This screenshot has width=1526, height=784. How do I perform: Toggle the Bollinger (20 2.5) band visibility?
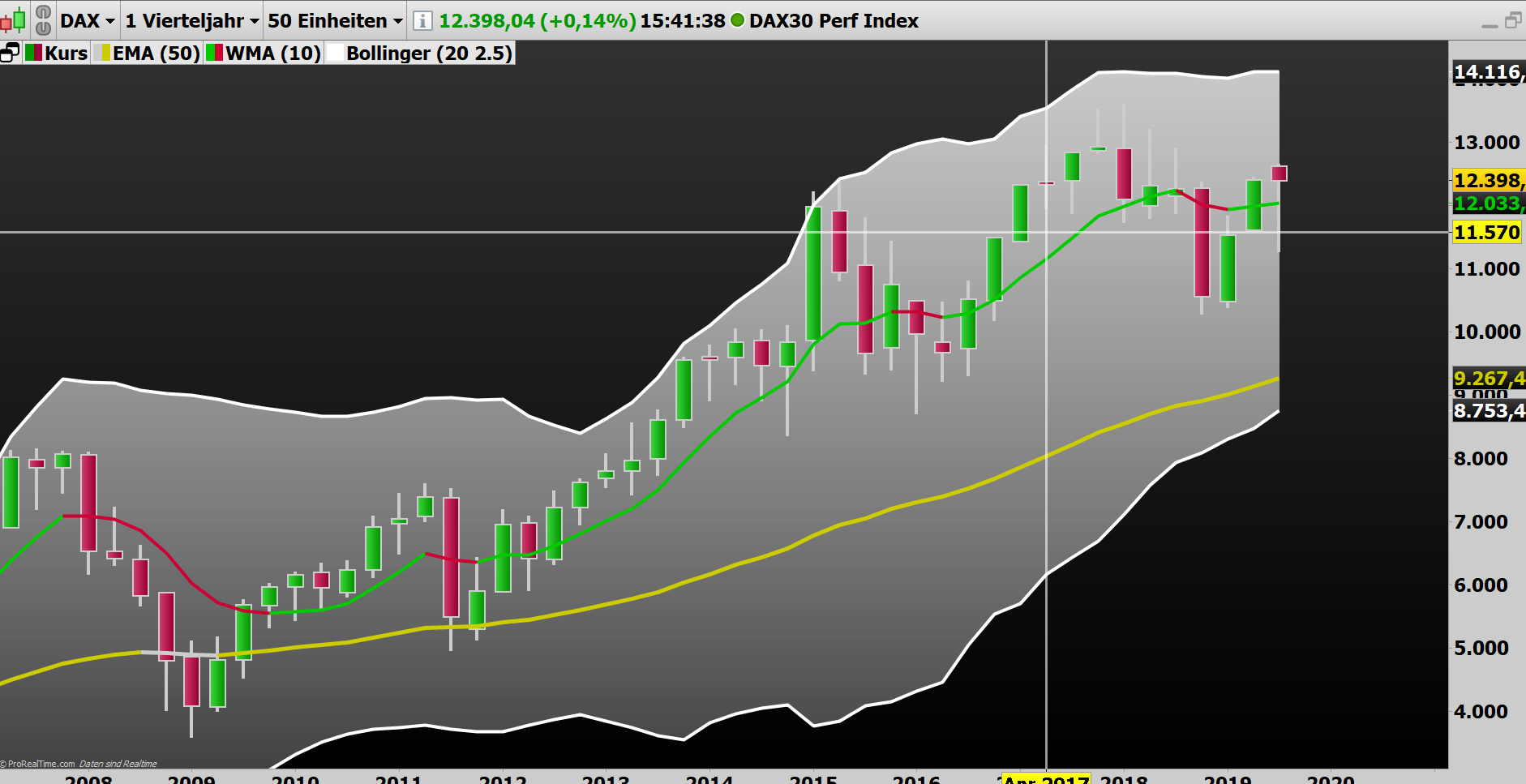coord(428,52)
